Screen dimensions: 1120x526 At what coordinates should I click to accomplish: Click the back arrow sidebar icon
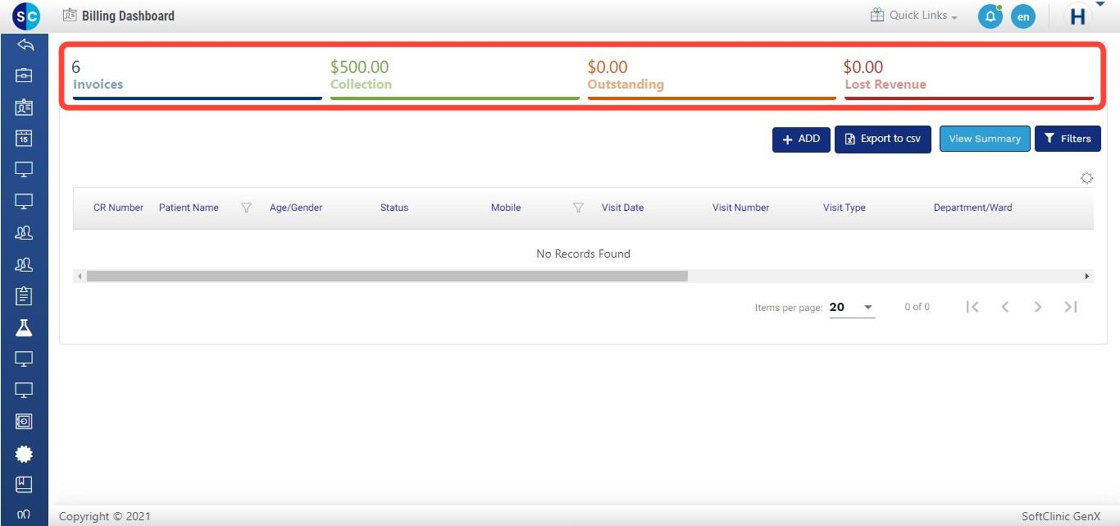point(24,45)
